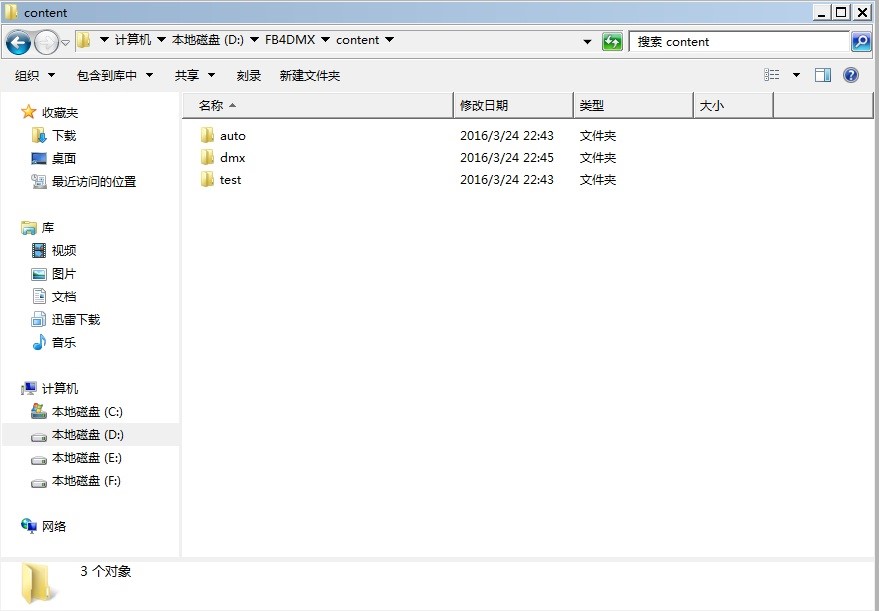The width and height of the screenshot is (879, 611).
Task: Select the dmx folder
Action: 232,158
